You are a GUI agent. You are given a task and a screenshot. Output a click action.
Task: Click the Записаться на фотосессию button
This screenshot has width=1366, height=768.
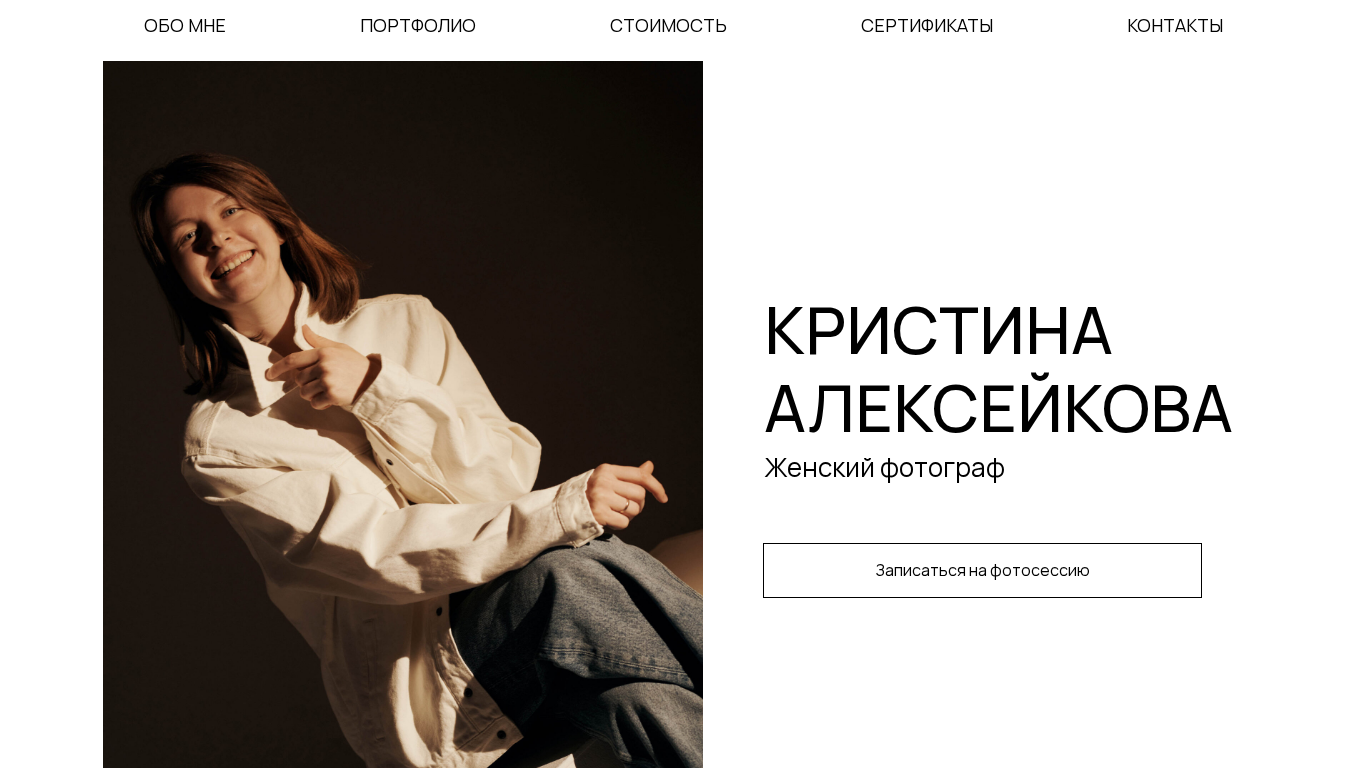(982, 570)
